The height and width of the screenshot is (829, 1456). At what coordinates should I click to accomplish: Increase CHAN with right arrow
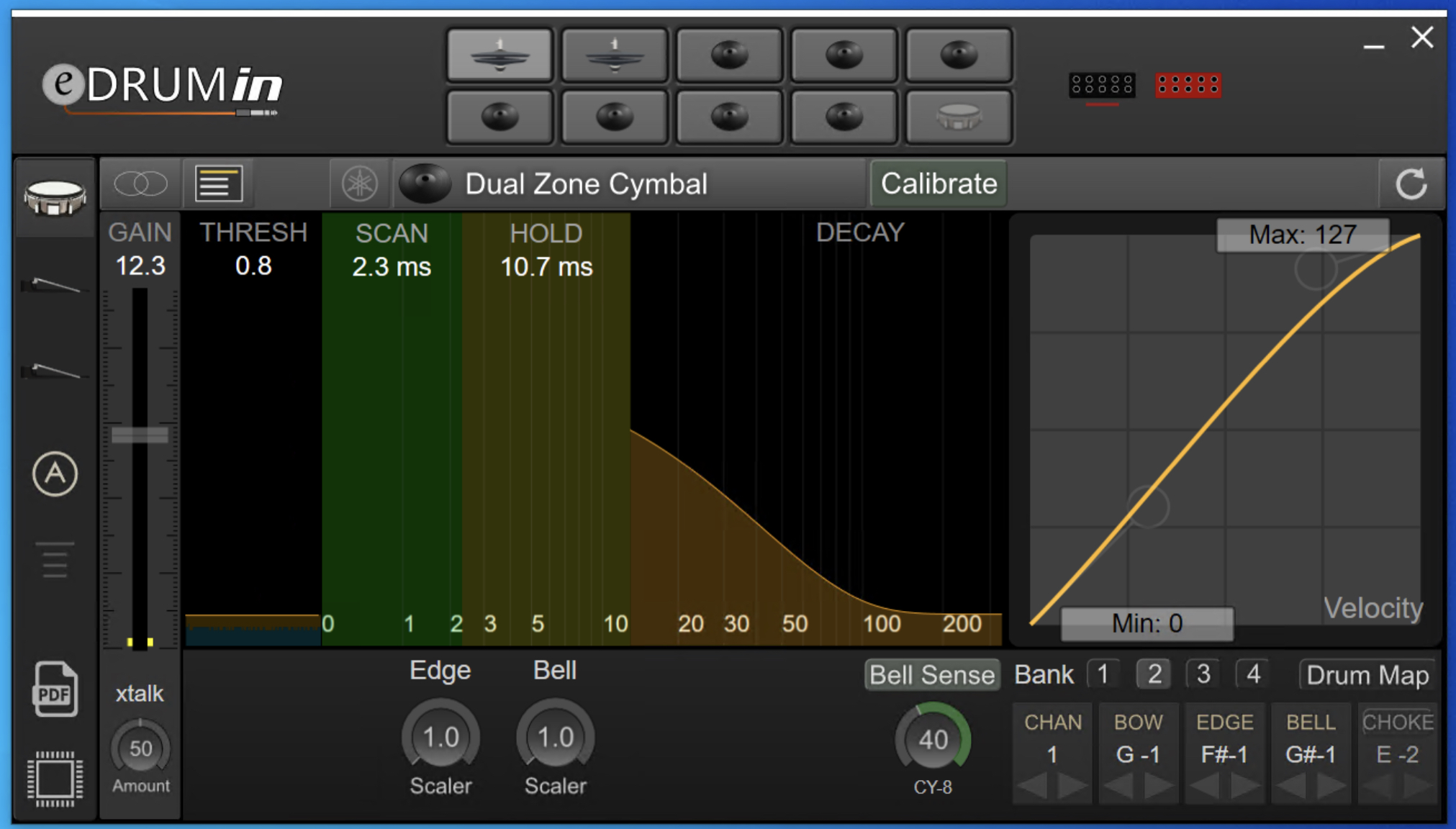(1072, 786)
